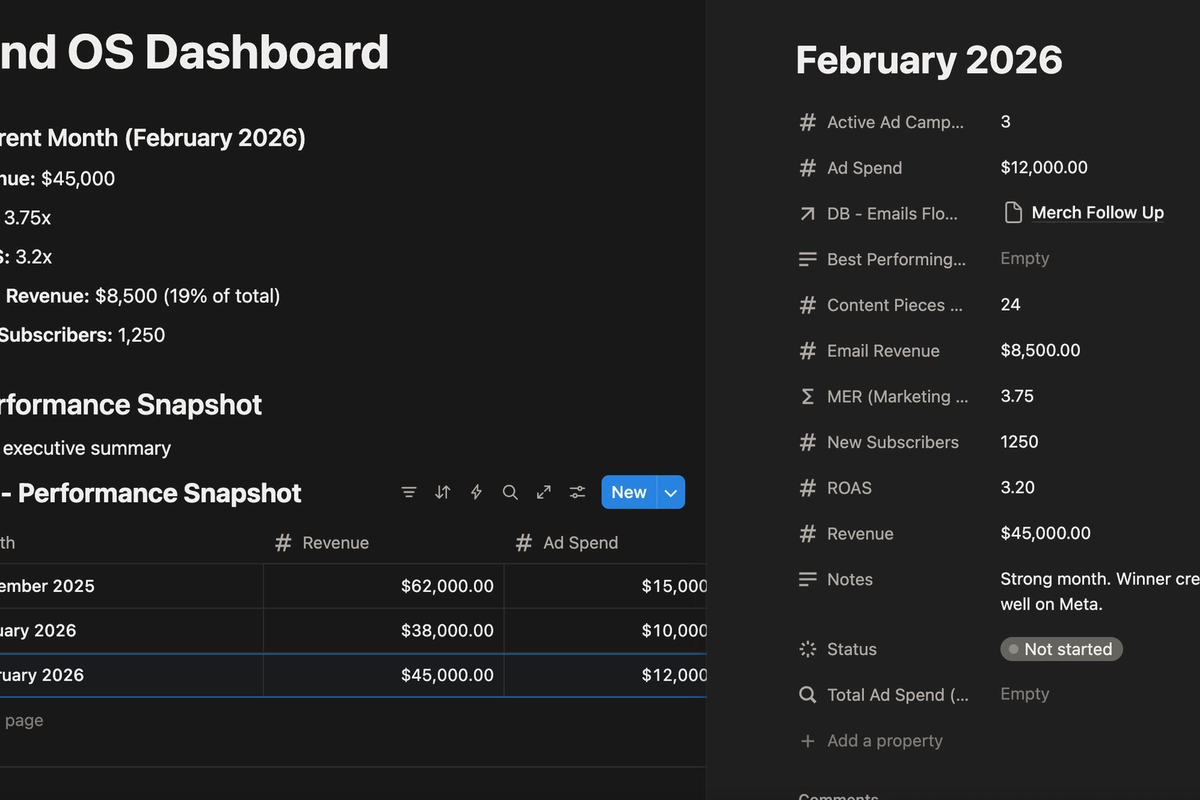Viewport: 1200px width, 800px height.
Task: Open database in full page via diagonal arrows icon
Action: pos(544,492)
